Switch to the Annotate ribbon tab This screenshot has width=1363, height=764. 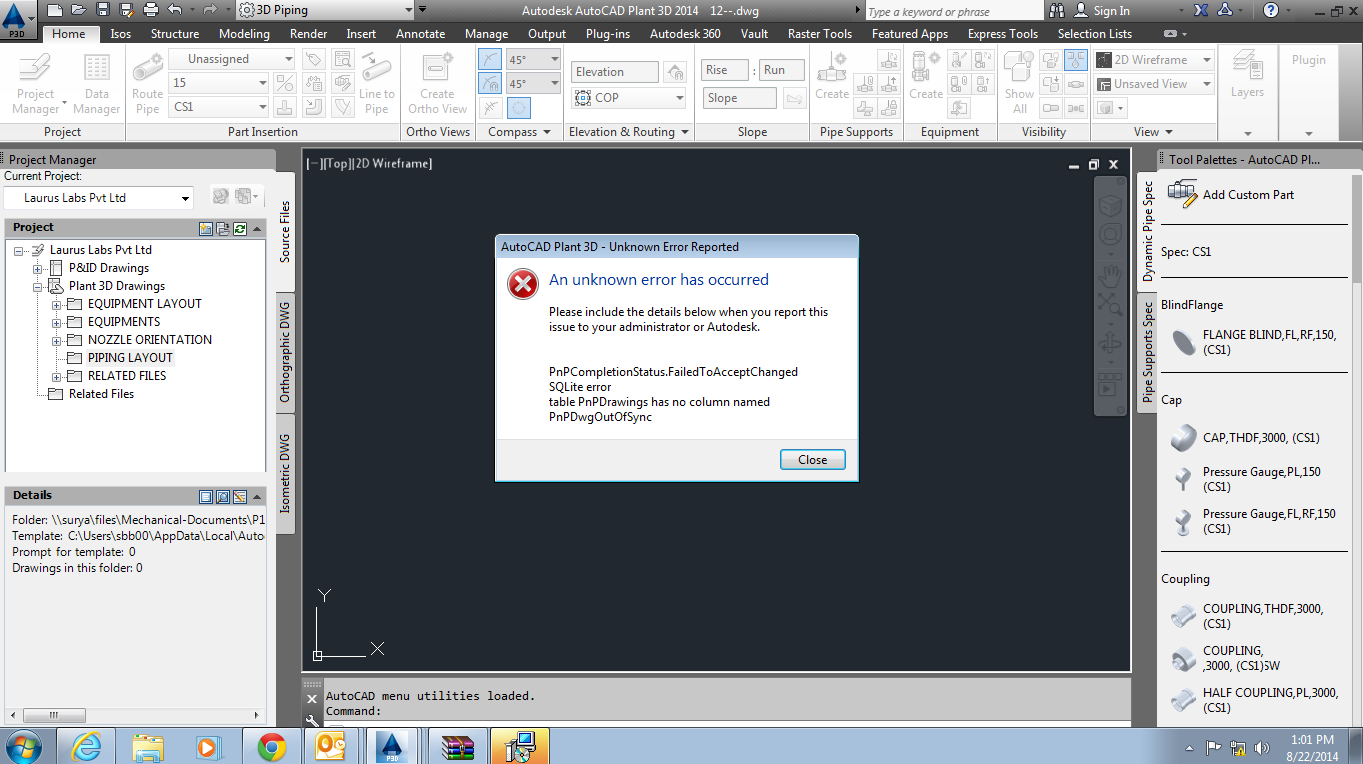pyautogui.click(x=420, y=33)
